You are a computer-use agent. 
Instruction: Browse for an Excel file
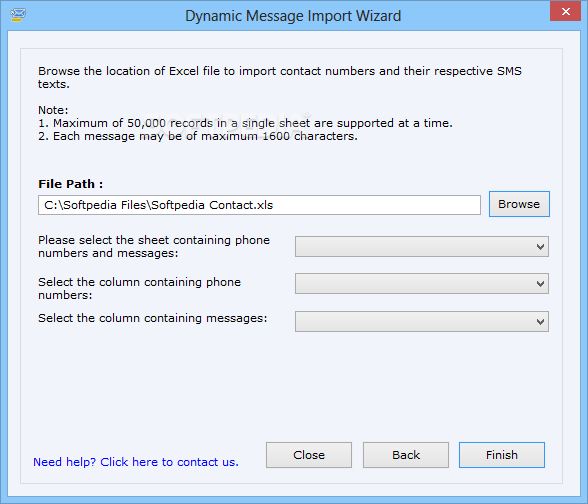point(519,204)
